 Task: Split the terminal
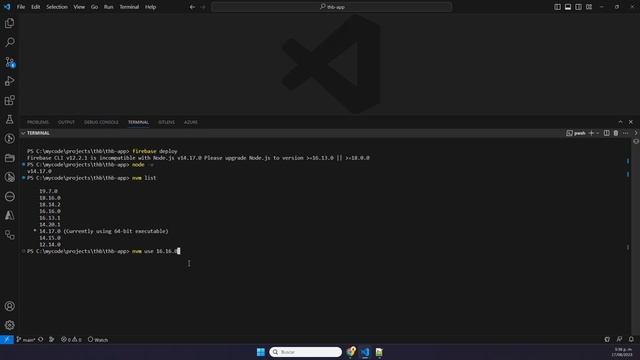pos(607,133)
